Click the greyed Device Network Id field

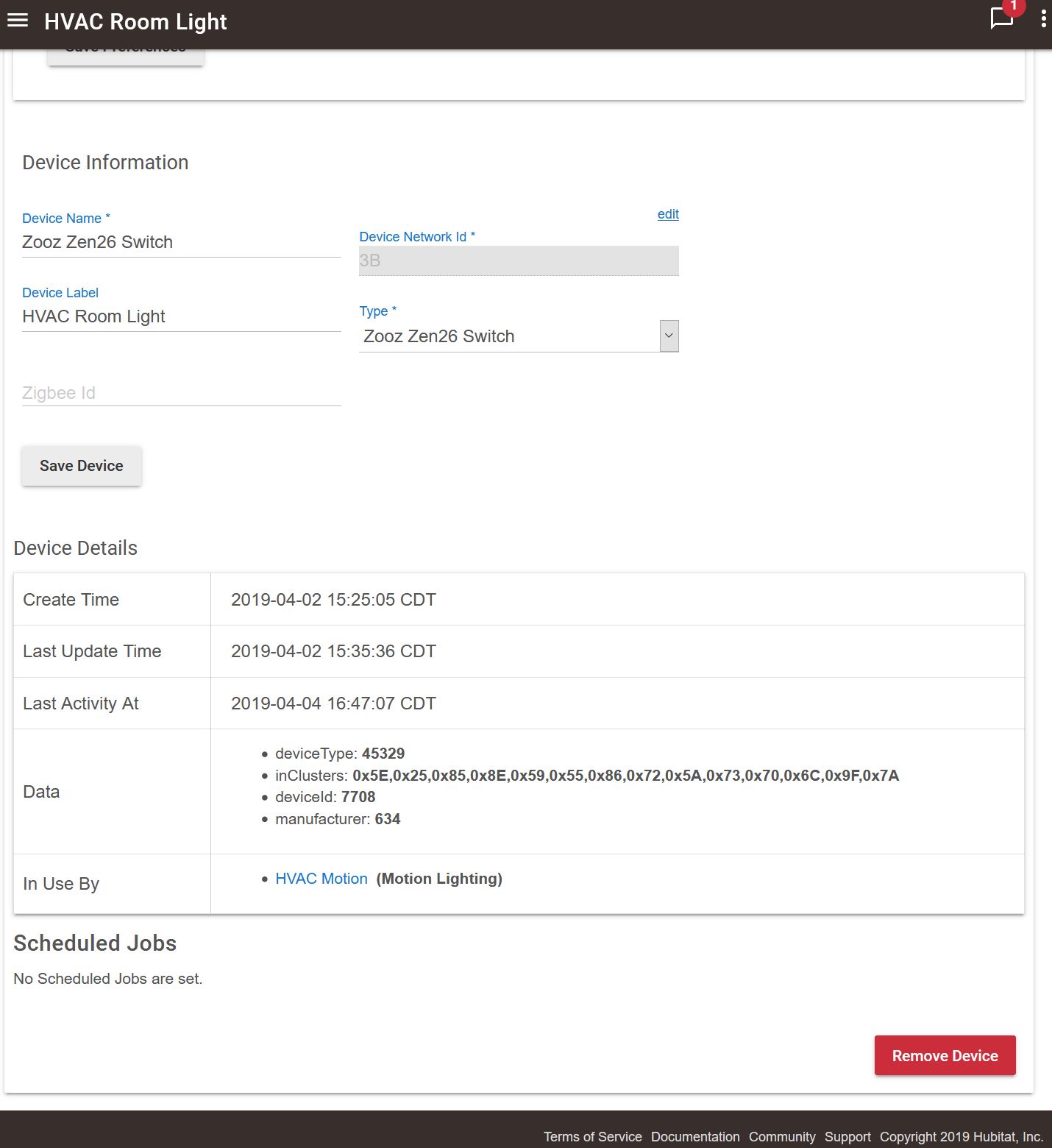point(518,261)
